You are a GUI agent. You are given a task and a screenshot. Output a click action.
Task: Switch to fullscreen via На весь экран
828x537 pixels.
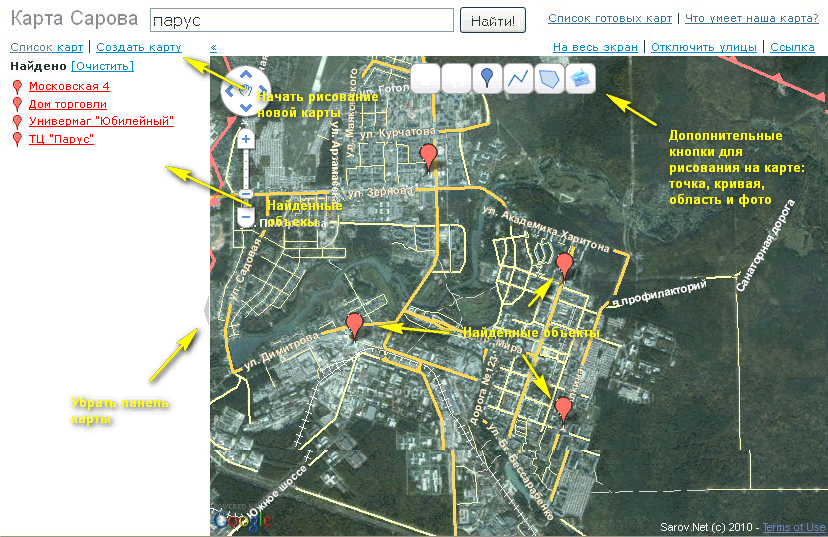[x=597, y=47]
